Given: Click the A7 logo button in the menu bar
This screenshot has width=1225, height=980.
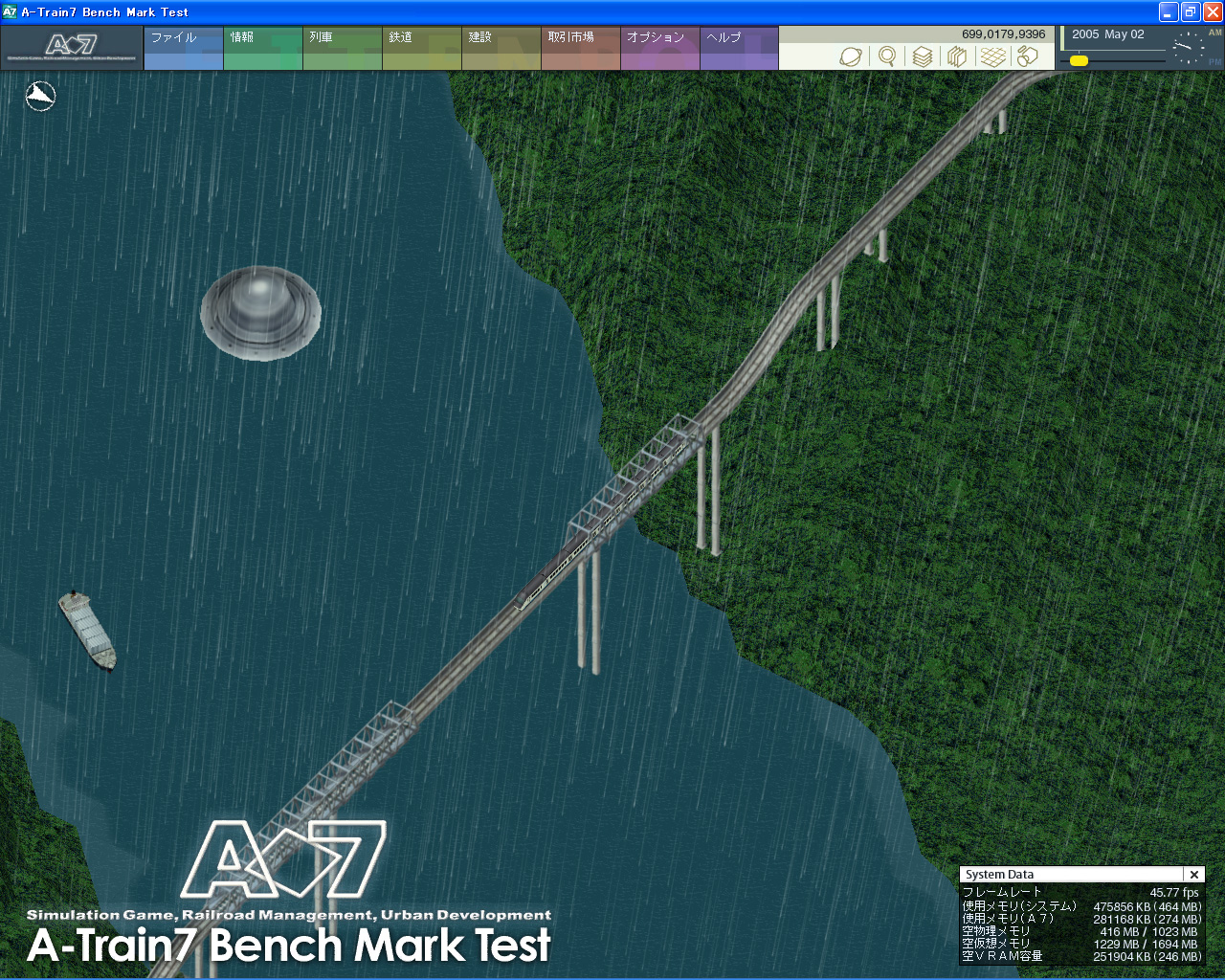Looking at the screenshot, I should [72, 48].
